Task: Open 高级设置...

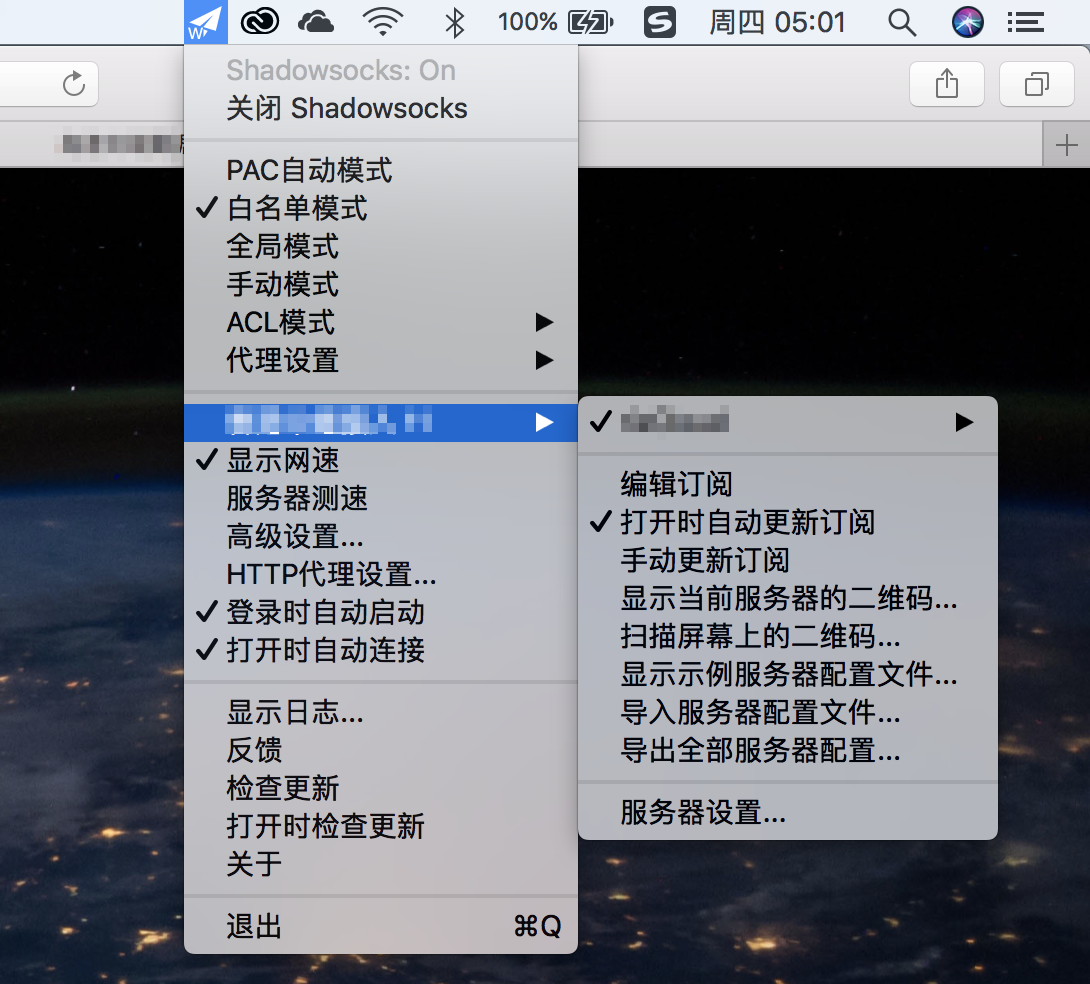Action: [381, 536]
